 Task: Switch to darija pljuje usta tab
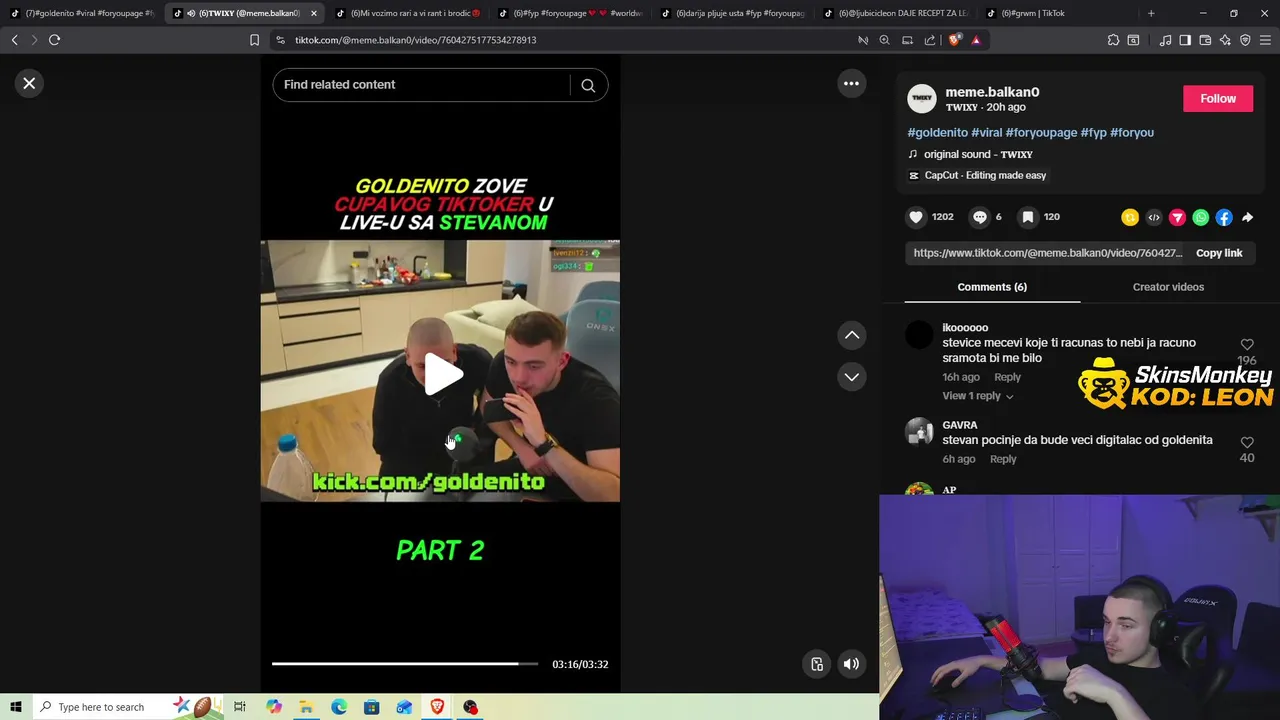[x=735, y=13]
